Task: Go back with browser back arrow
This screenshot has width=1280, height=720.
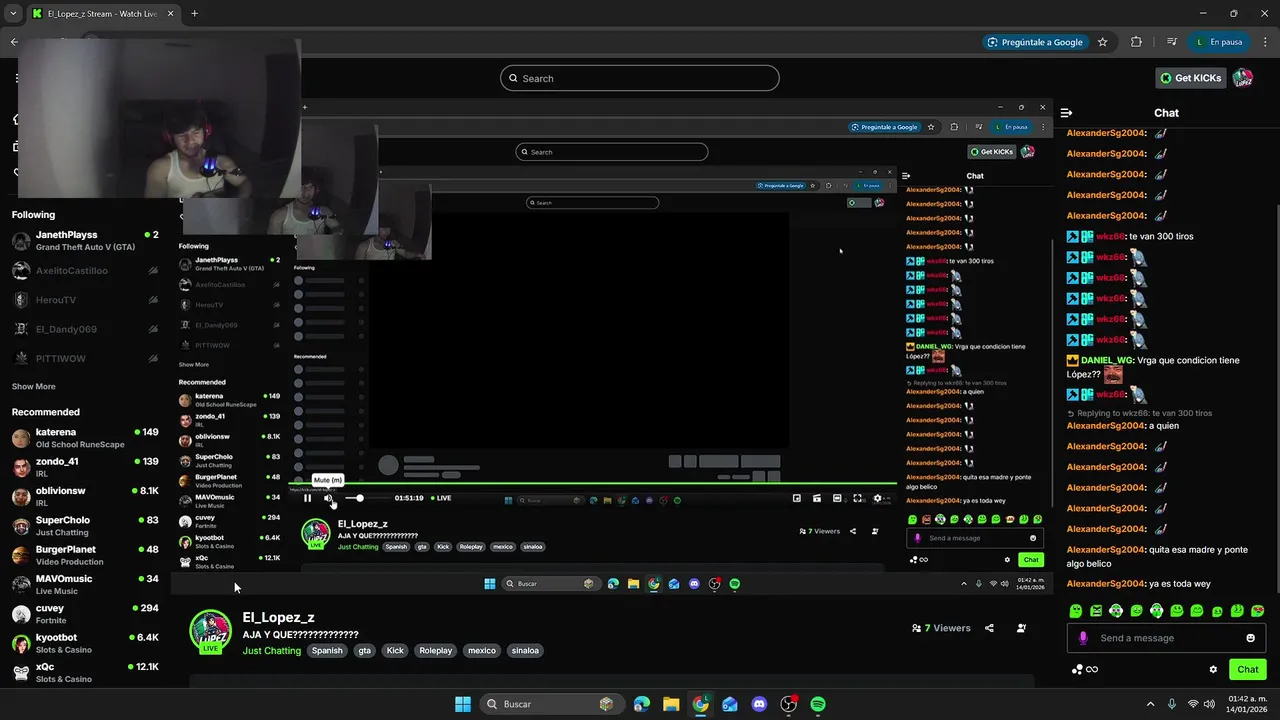Action: (x=14, y=42)
